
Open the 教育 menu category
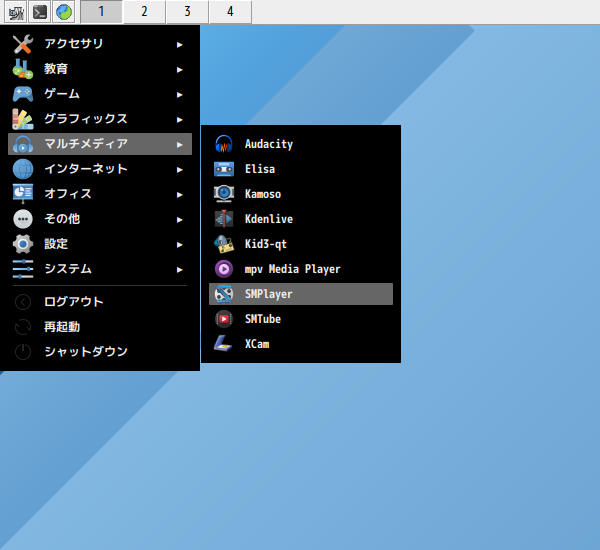pyautogui.click(x=100, y=69)
